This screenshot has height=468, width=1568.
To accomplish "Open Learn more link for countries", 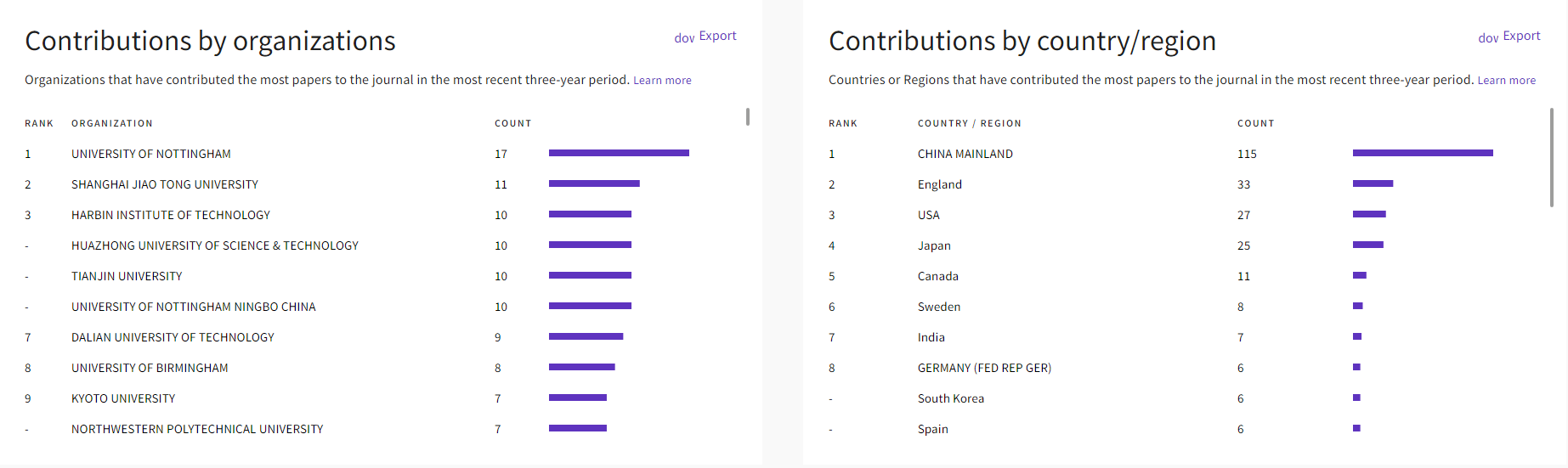I will click(1506, 81).
